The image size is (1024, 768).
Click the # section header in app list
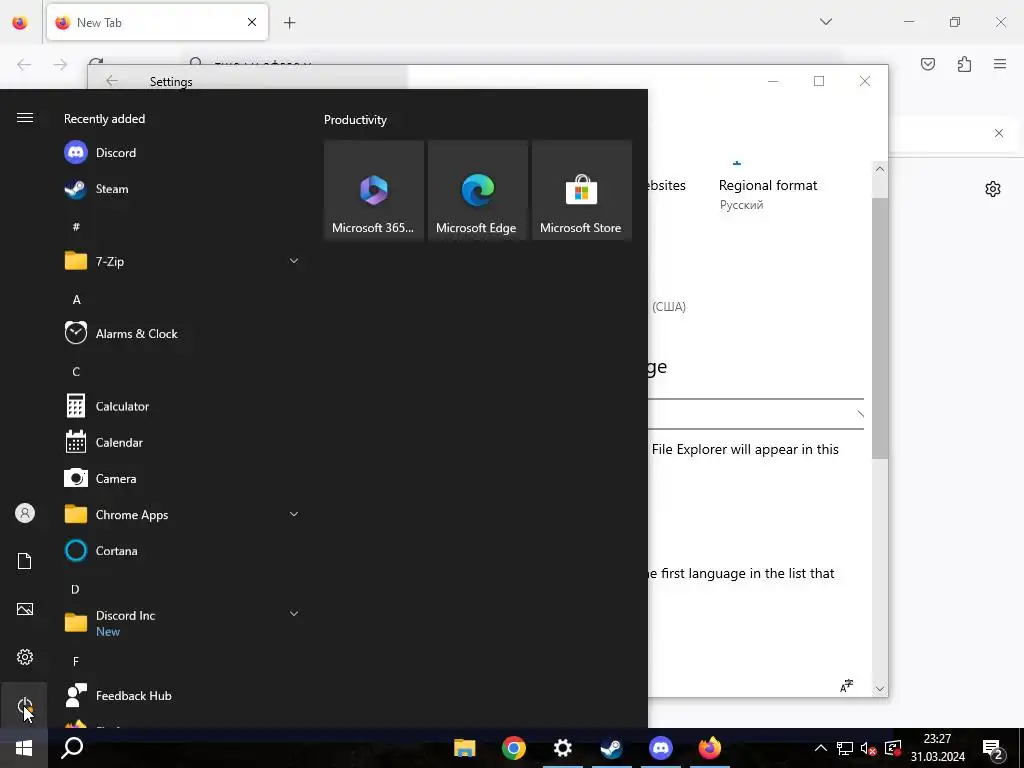coord(76,227)
